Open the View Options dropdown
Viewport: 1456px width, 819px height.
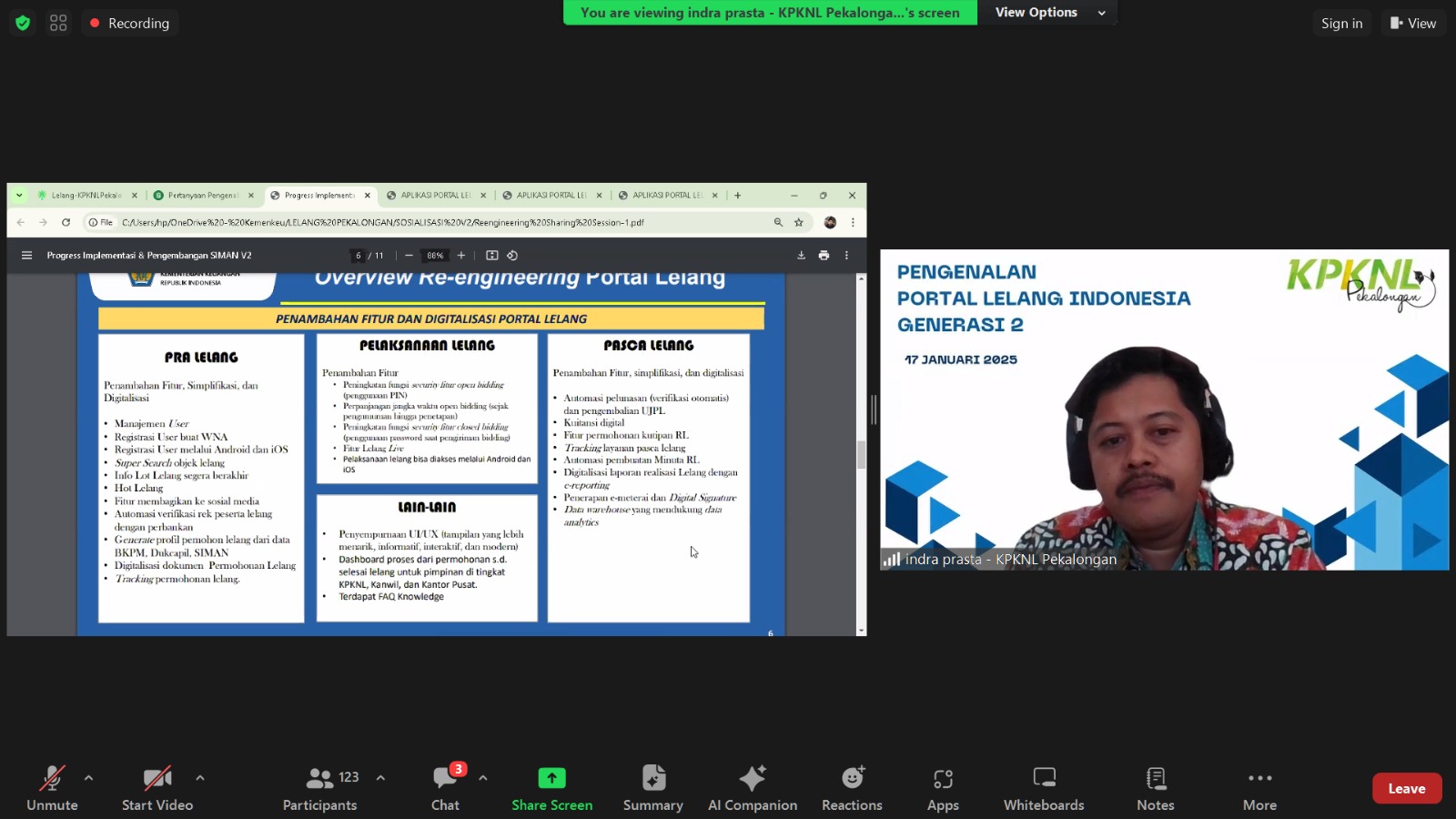(1048, 13)
